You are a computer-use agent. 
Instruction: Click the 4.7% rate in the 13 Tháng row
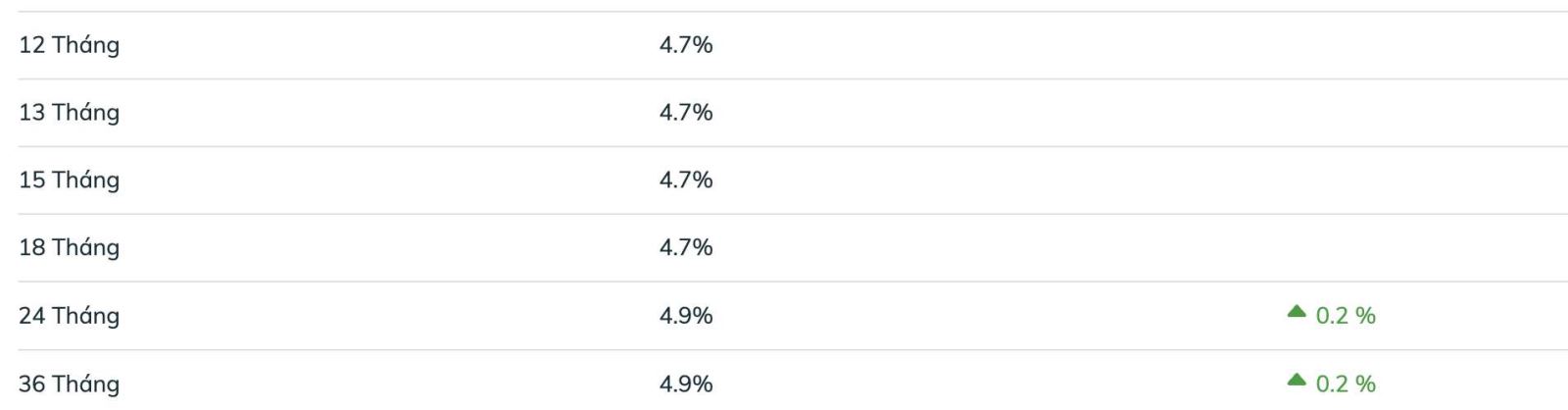coord(686,113)
